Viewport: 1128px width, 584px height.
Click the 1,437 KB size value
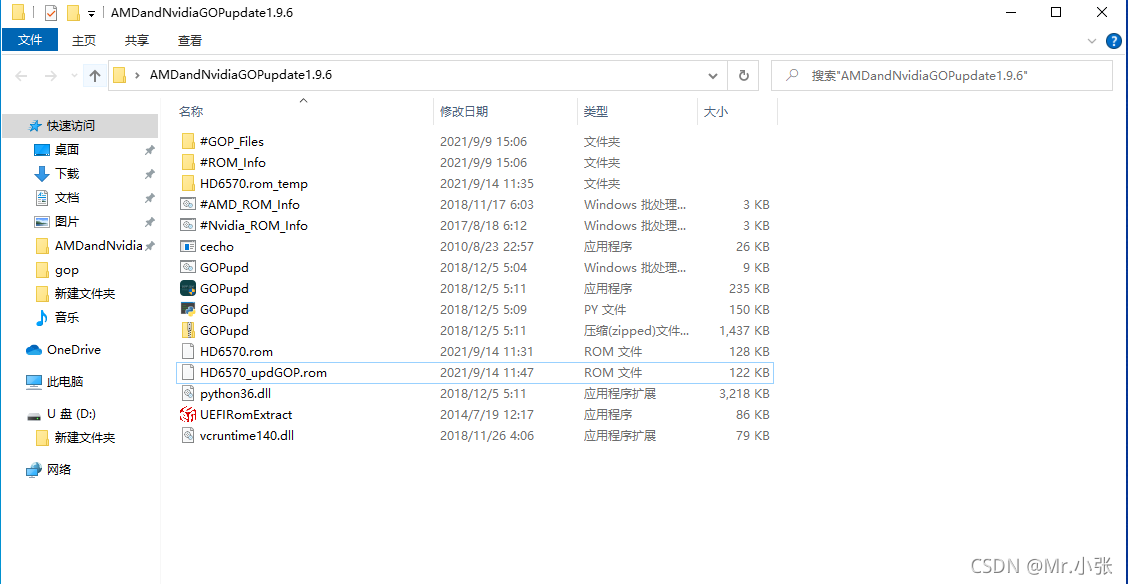pos(745,331)
